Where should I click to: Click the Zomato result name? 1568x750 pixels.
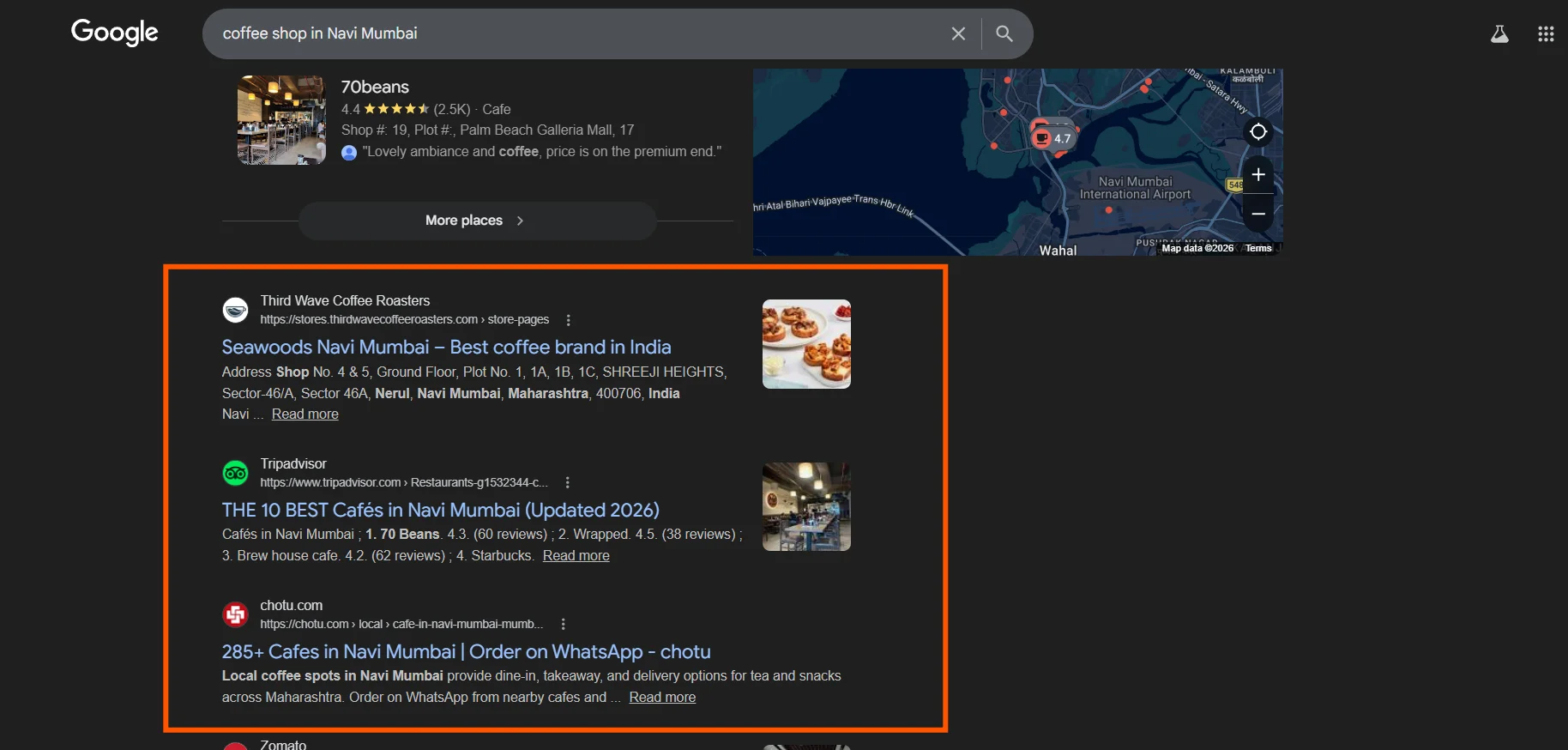[283, 744]
